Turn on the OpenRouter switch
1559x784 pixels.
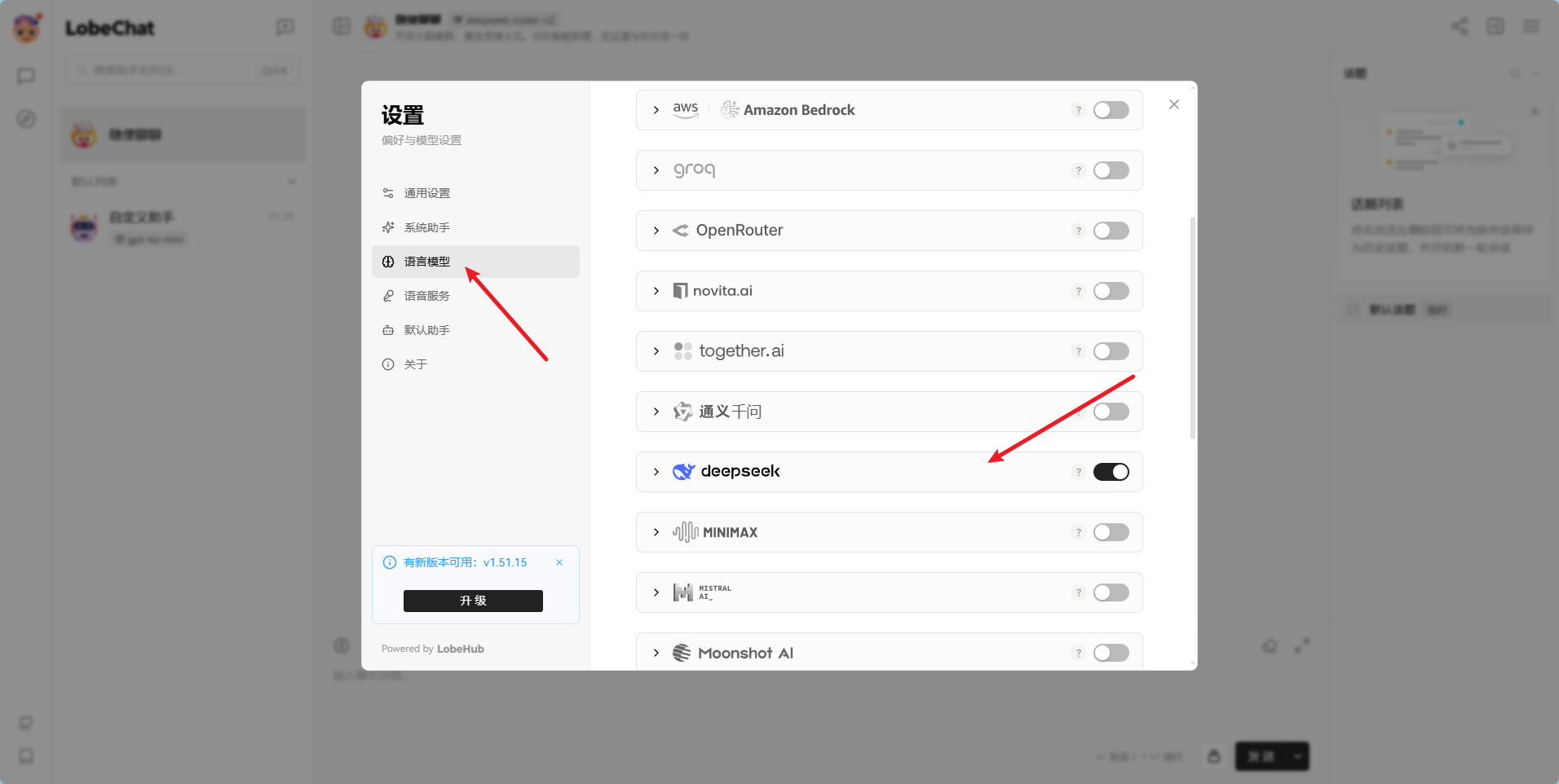click(1111, 231)
